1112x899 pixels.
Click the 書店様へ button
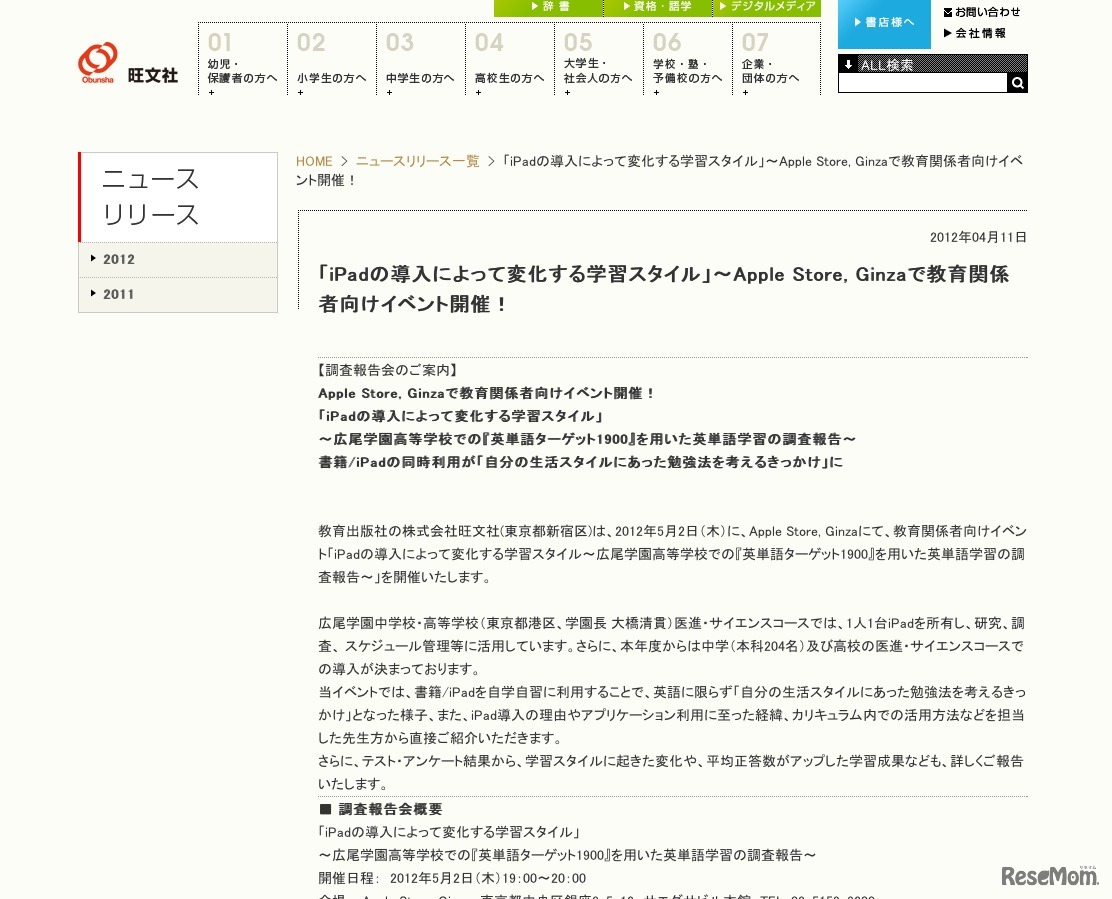click(884, 23)
